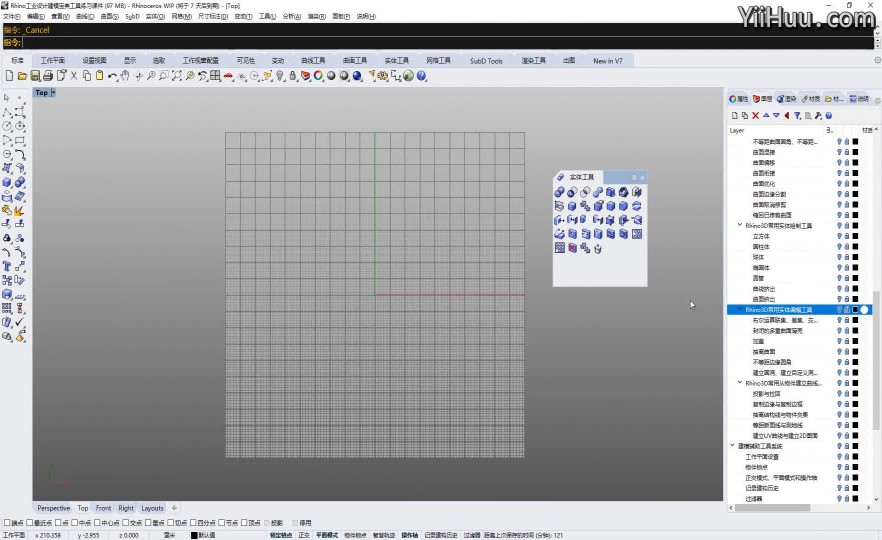882x540 pixels.
Task: Select the Rectangle tool in left sidebar
Action: point(20,140)
